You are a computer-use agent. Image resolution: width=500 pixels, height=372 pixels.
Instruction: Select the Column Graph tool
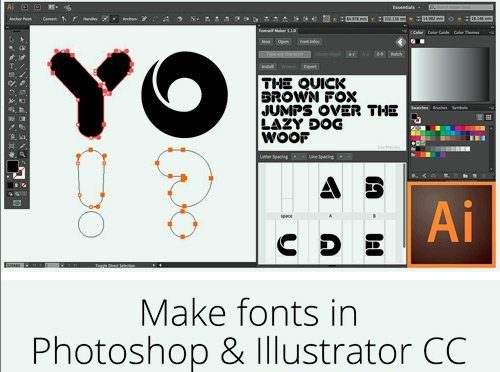(22, 136)
